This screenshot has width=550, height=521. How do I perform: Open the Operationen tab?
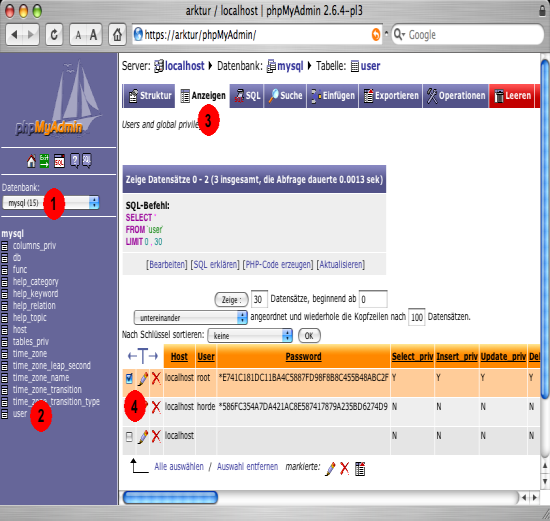click(x=456, y=95)
